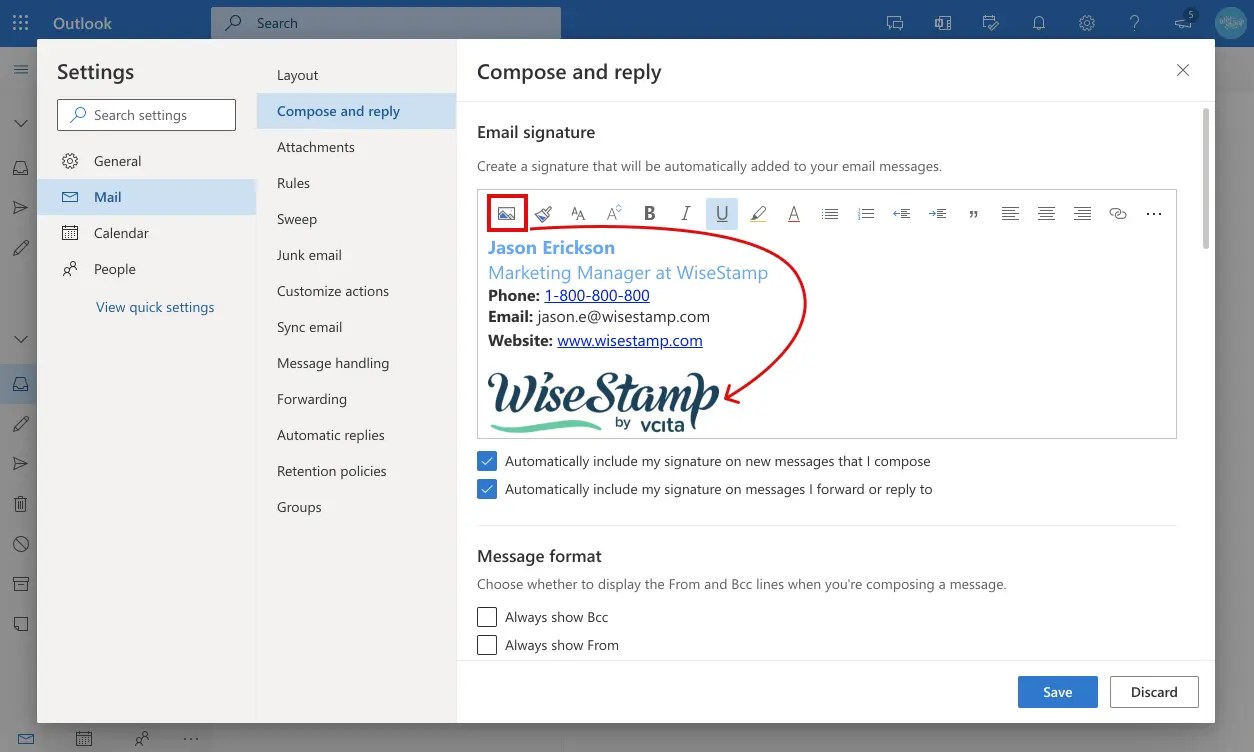Open Outlook notifications bell
The image size is (1254, 752).
point(1038,22)
